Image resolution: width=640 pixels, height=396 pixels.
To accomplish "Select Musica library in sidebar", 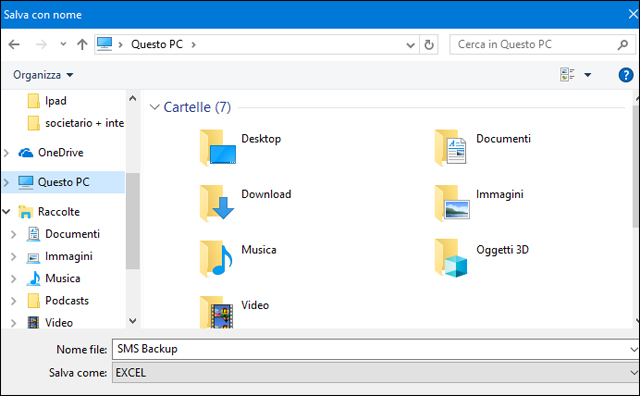I will point(62,278).
